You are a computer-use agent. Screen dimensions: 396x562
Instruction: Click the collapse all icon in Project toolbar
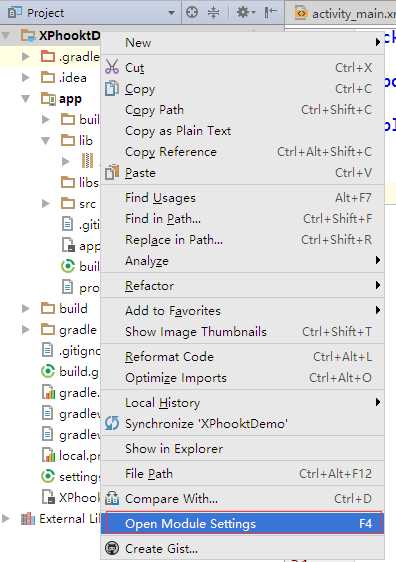214,13
